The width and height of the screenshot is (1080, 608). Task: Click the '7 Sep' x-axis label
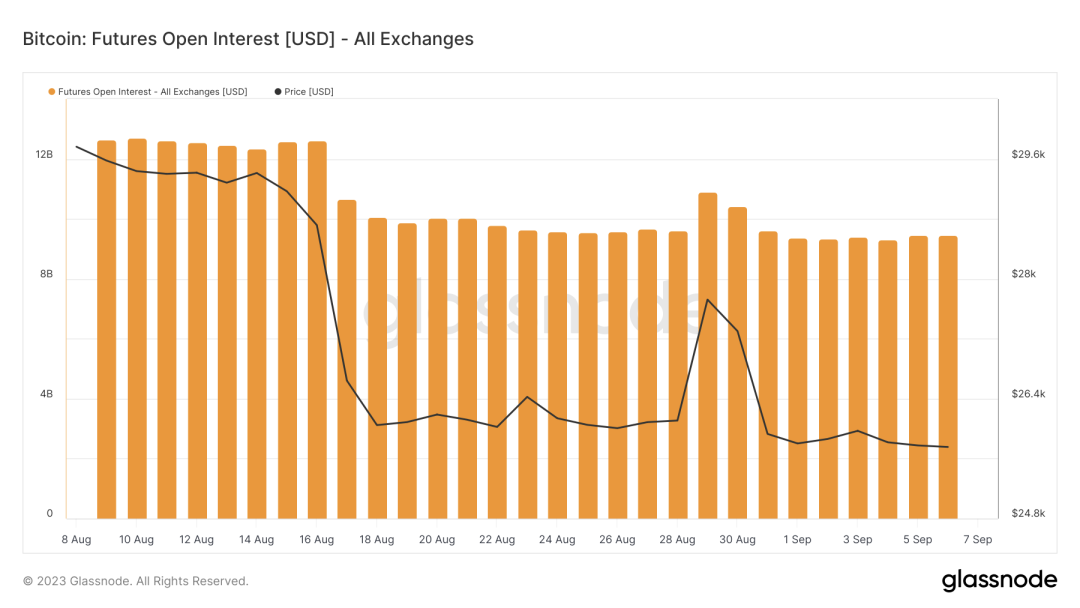[x=977, y=540]
